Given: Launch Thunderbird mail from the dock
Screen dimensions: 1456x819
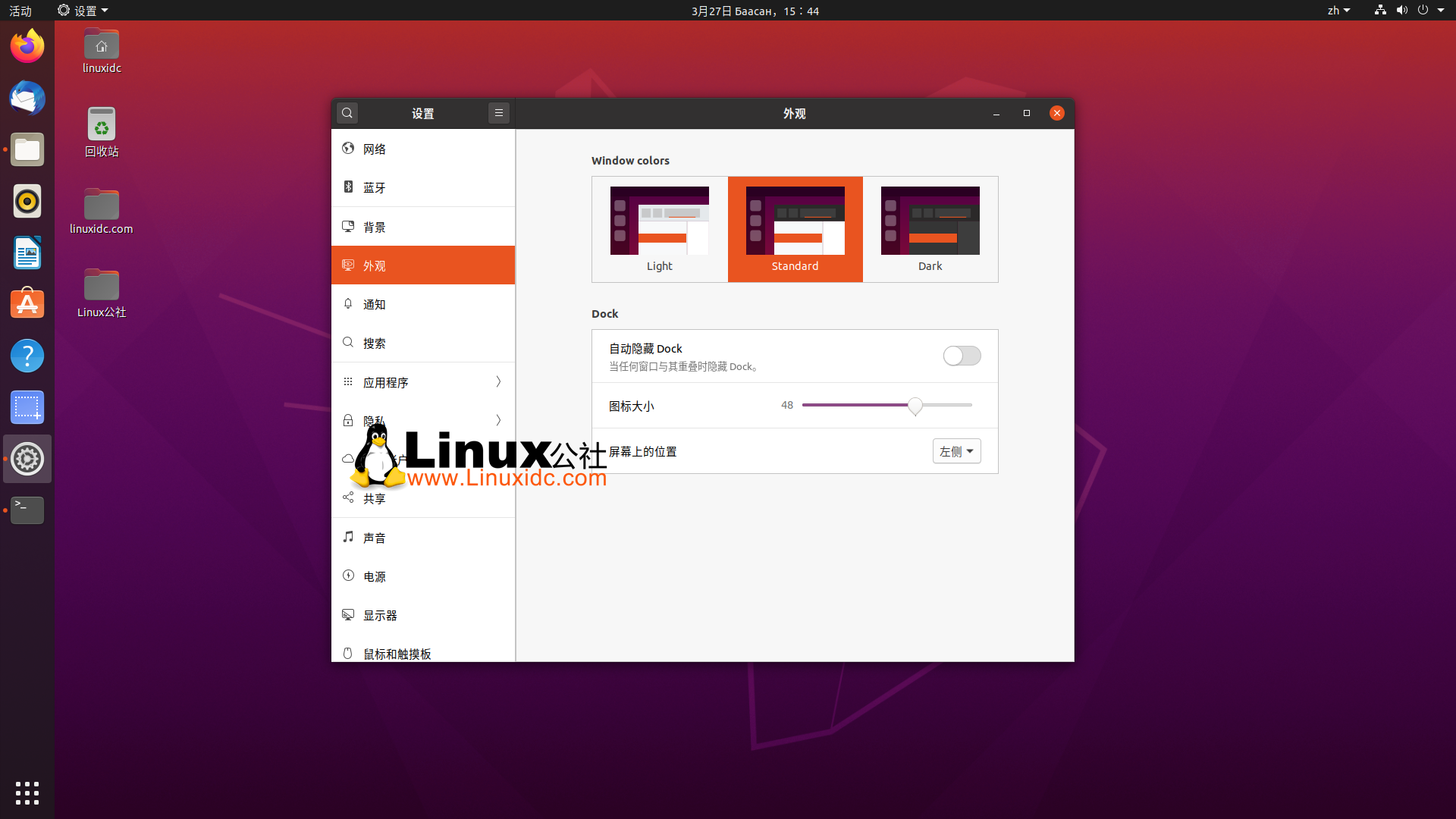Looking at the screenshot, I should tap(27, 98).
